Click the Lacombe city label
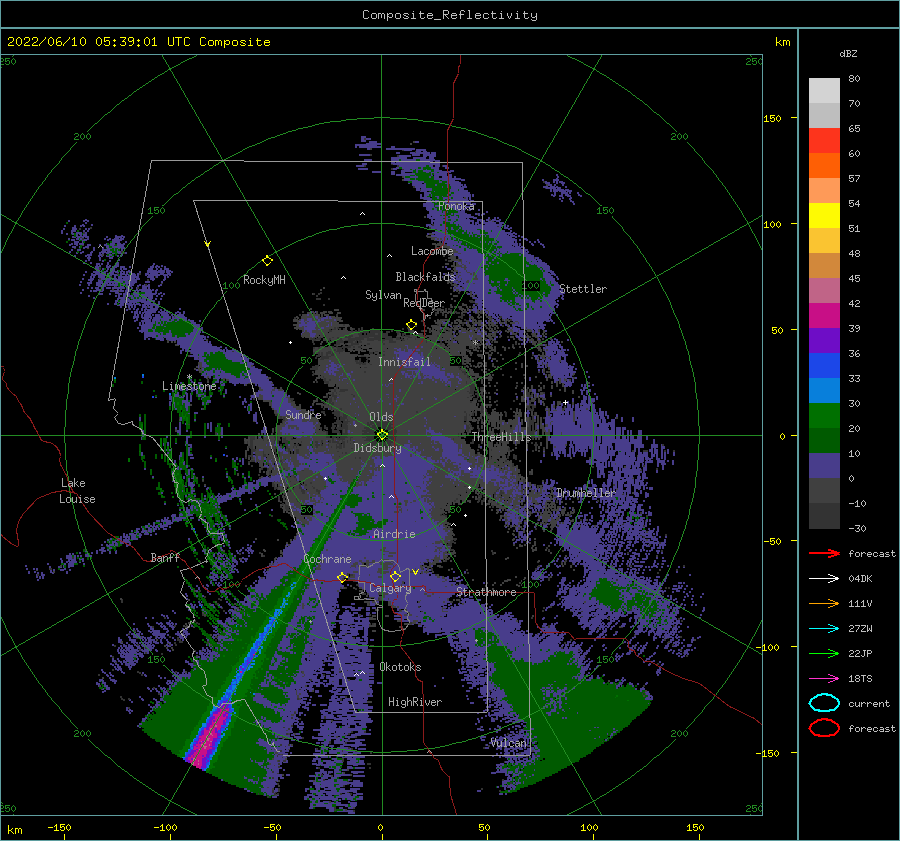900x841 pixels. click(x=432, y=251)
